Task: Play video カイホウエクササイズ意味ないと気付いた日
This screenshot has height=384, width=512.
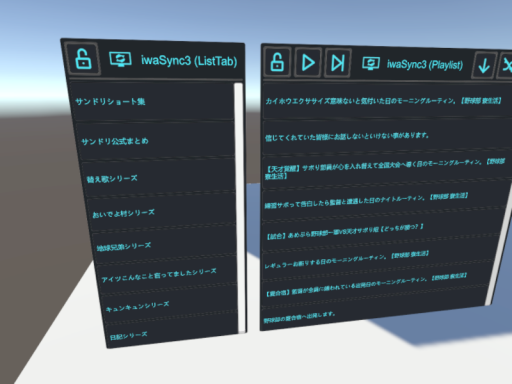Action: point(387,101)
